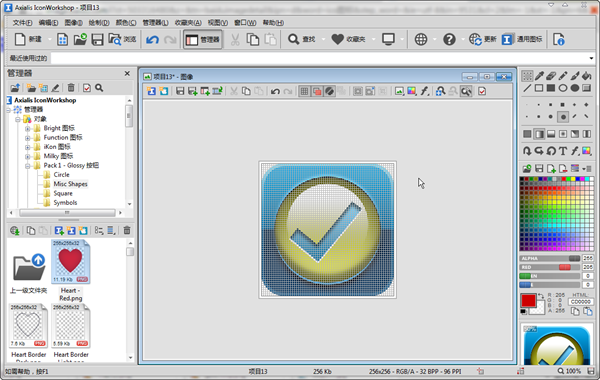Click the save icon in project image window
The width and height of the screenshot is (600, 380).
click(180, 91)
